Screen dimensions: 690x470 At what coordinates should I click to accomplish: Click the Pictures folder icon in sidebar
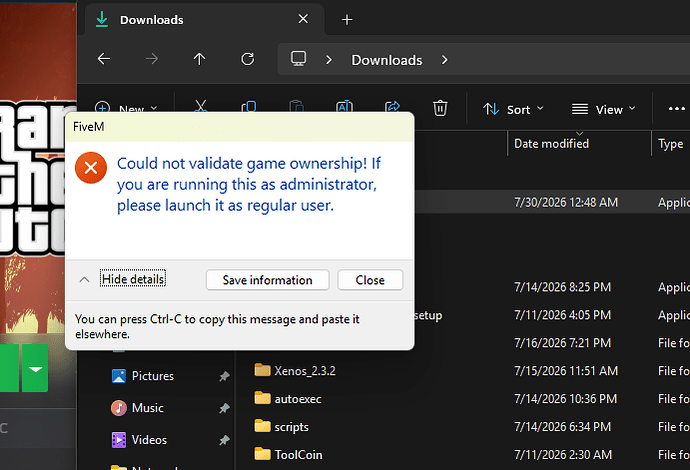pos(119,376)
